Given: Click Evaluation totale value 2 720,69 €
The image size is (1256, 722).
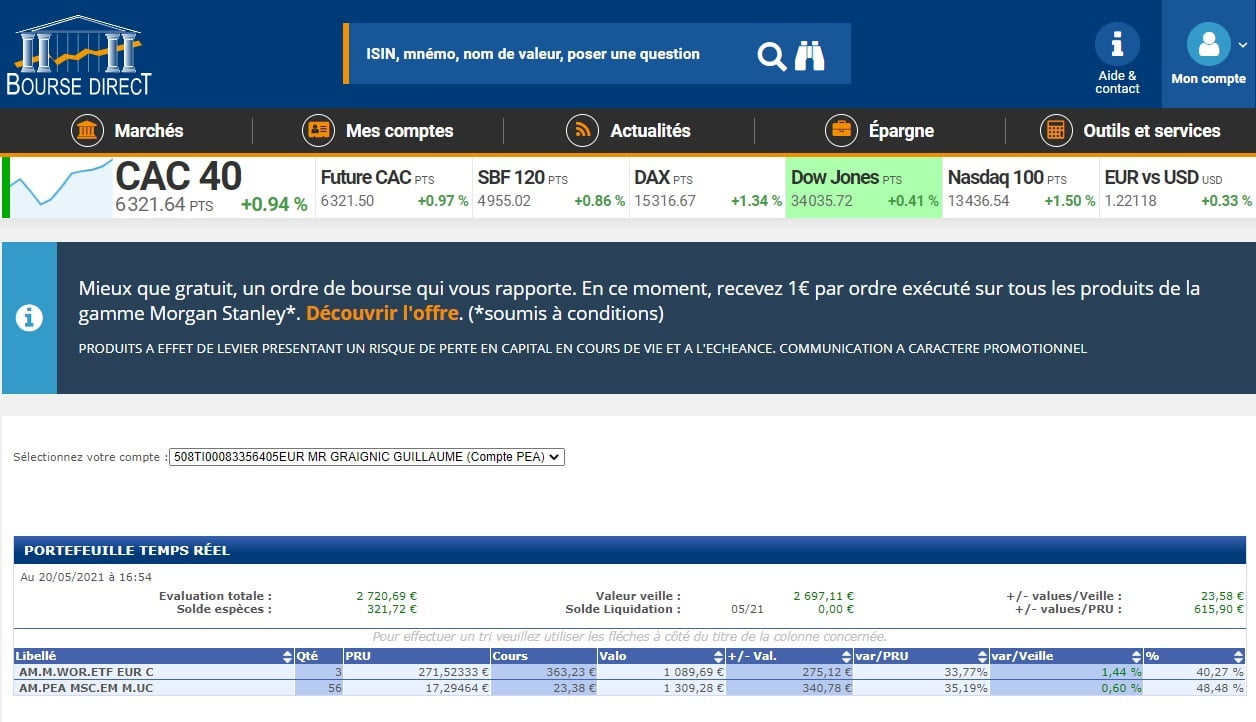Looking at the screenshot, I should coord(386,596).
